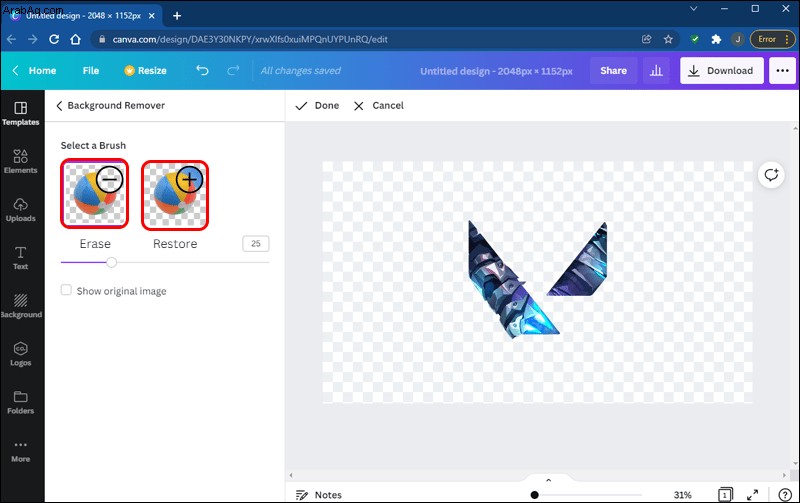Viewport: 800px width, 503px height.
Task: Close the Untitled design browser tab
Action: (152, 16)
